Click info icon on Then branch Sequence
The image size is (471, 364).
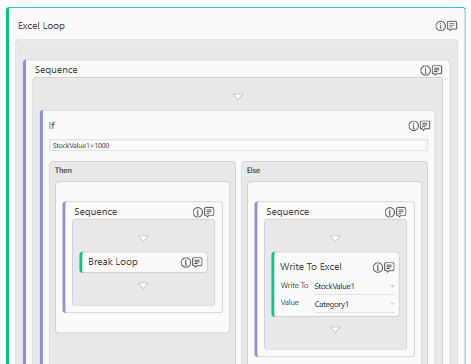click(198, 212)
